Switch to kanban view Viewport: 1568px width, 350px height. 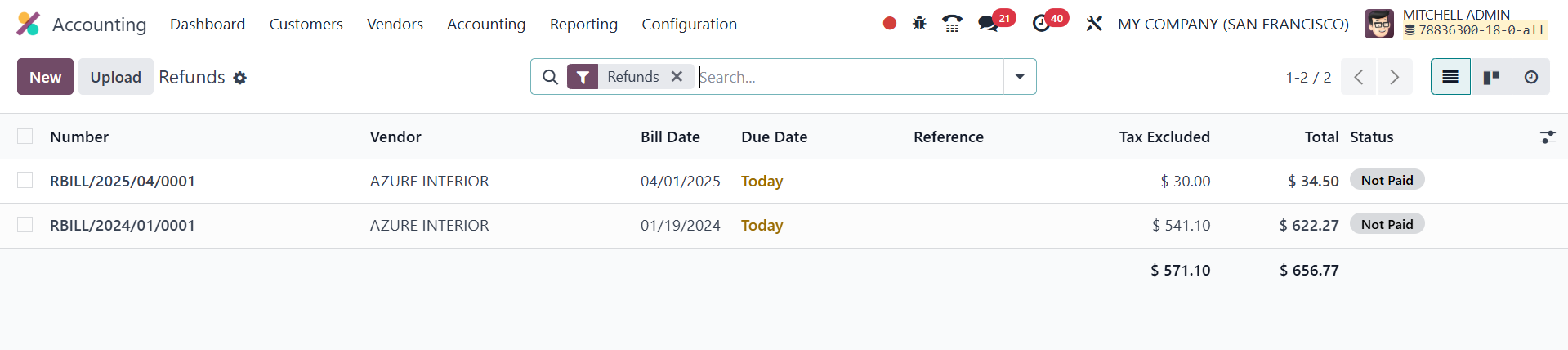(x=1491, y=77)
